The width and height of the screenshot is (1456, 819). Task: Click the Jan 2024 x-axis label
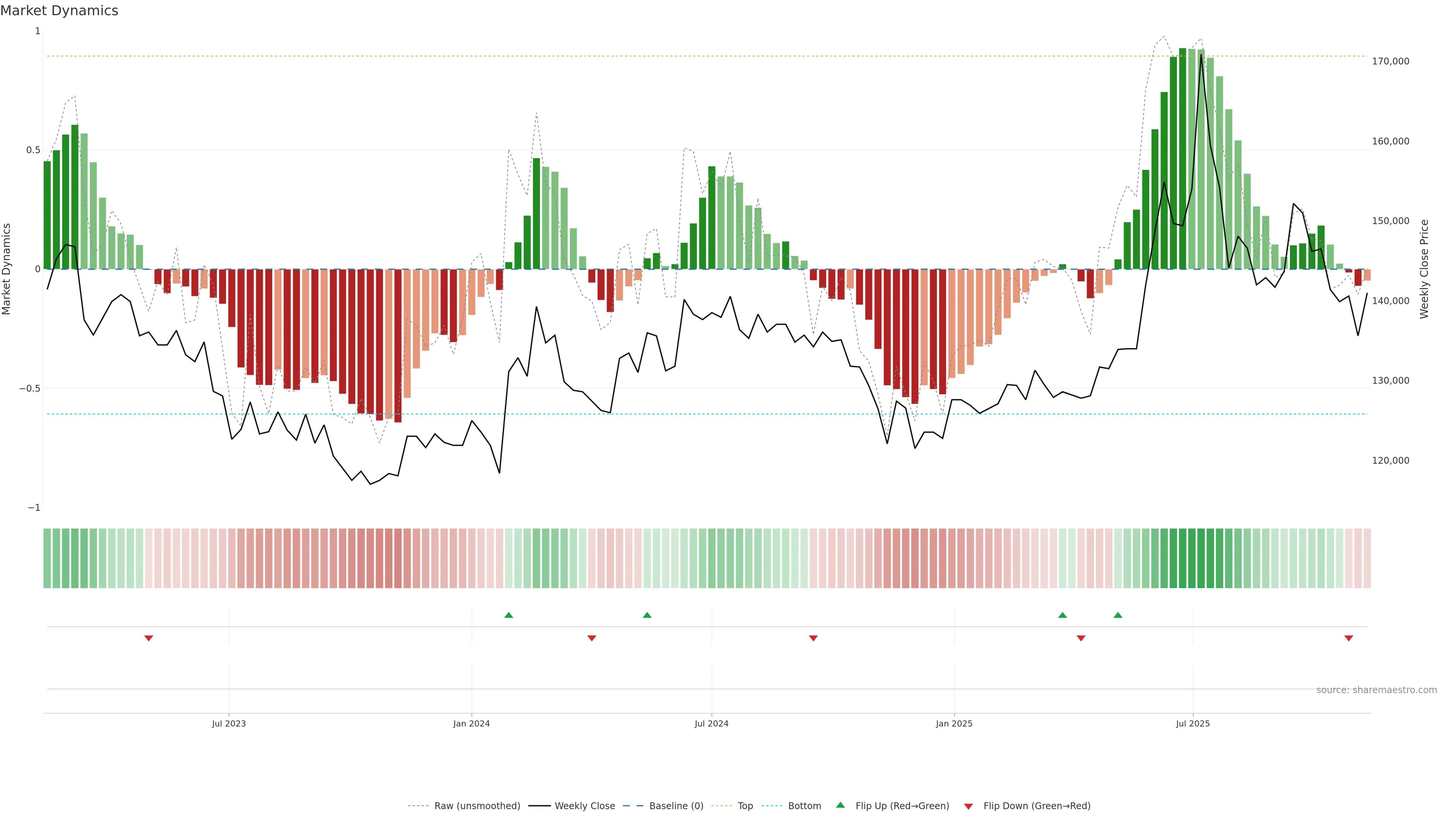coord(471,723)
